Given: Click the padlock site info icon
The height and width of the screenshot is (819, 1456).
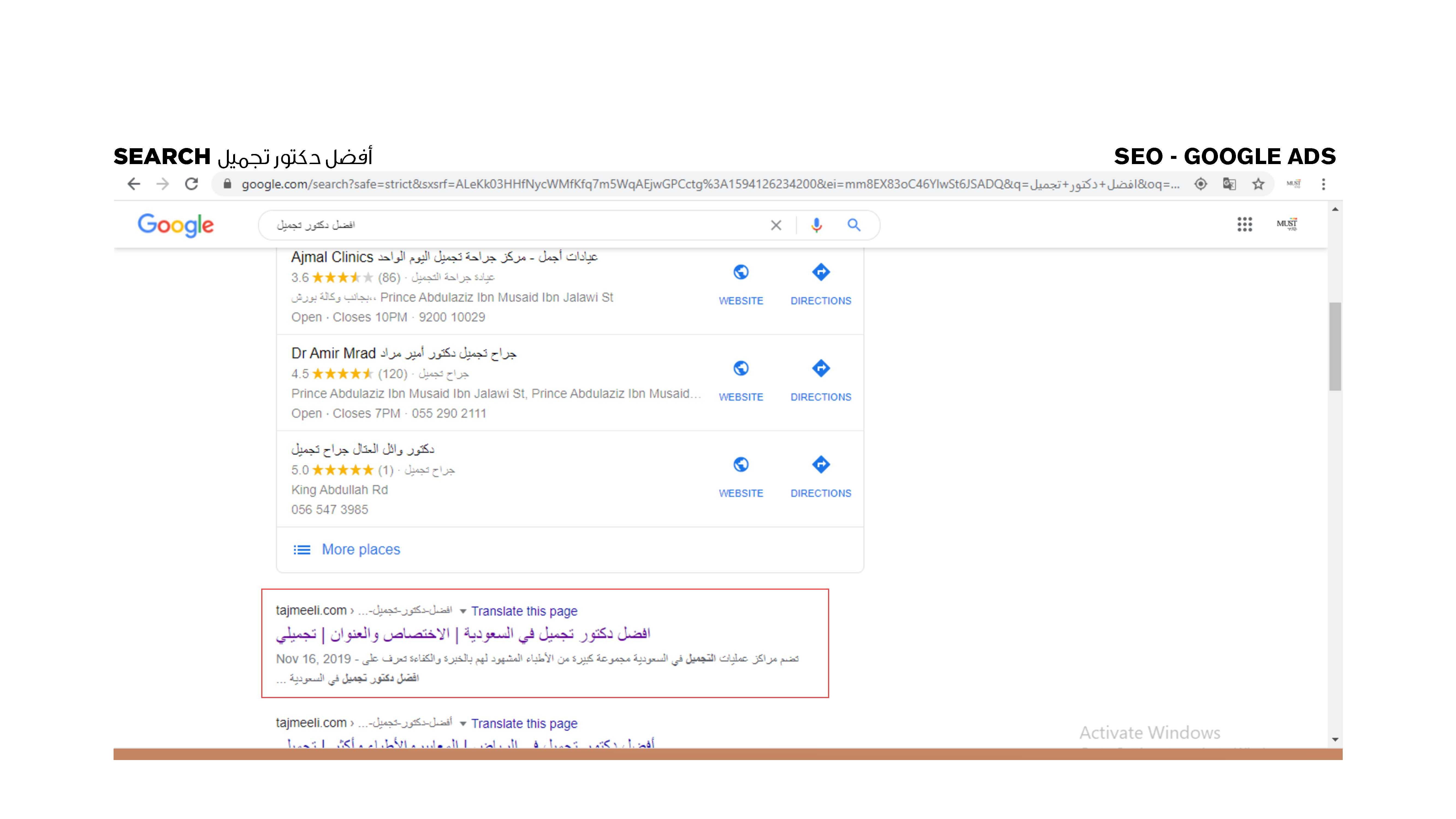Looking at the screenshot, I should [x=227, y=184].
